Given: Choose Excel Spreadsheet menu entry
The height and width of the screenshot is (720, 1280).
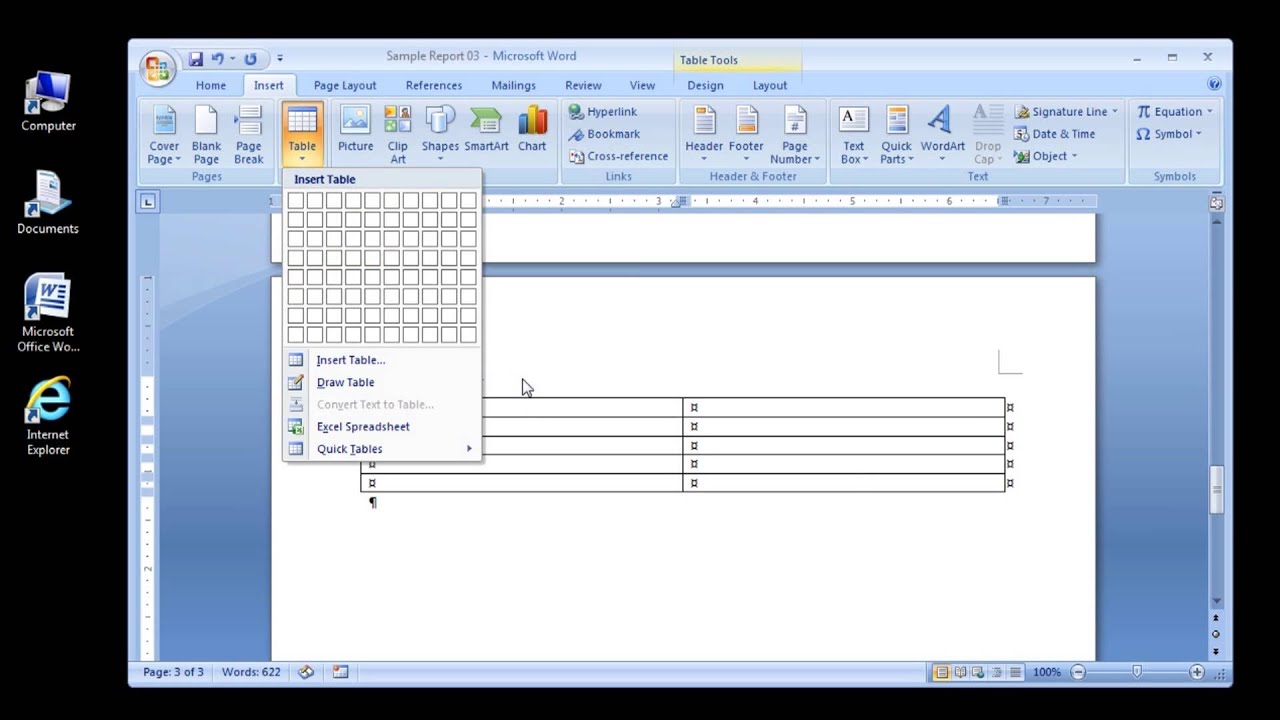Looking at the screenshot, I should (x=381, y=426).
